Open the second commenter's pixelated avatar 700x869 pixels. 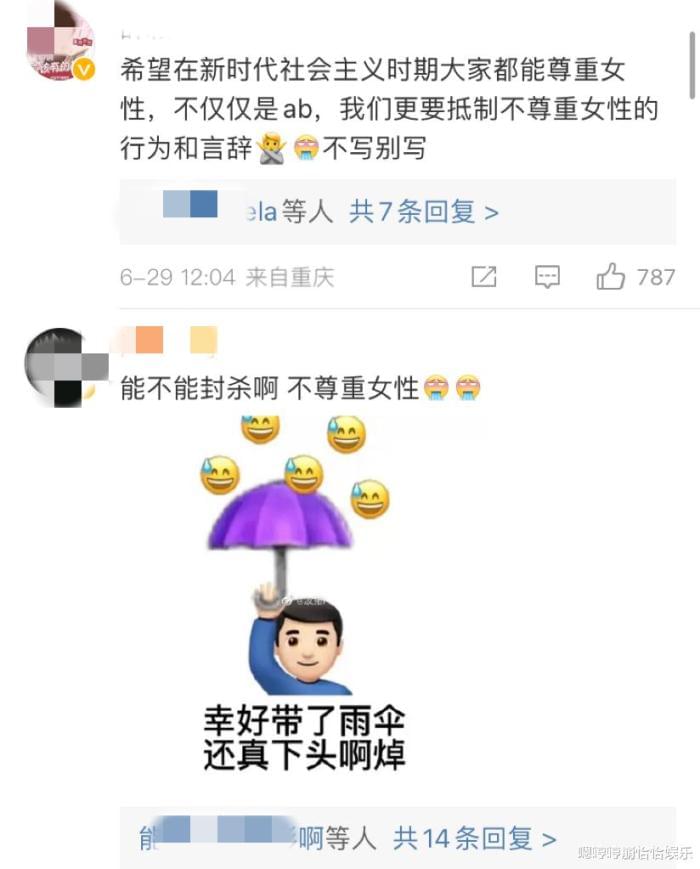65,367
